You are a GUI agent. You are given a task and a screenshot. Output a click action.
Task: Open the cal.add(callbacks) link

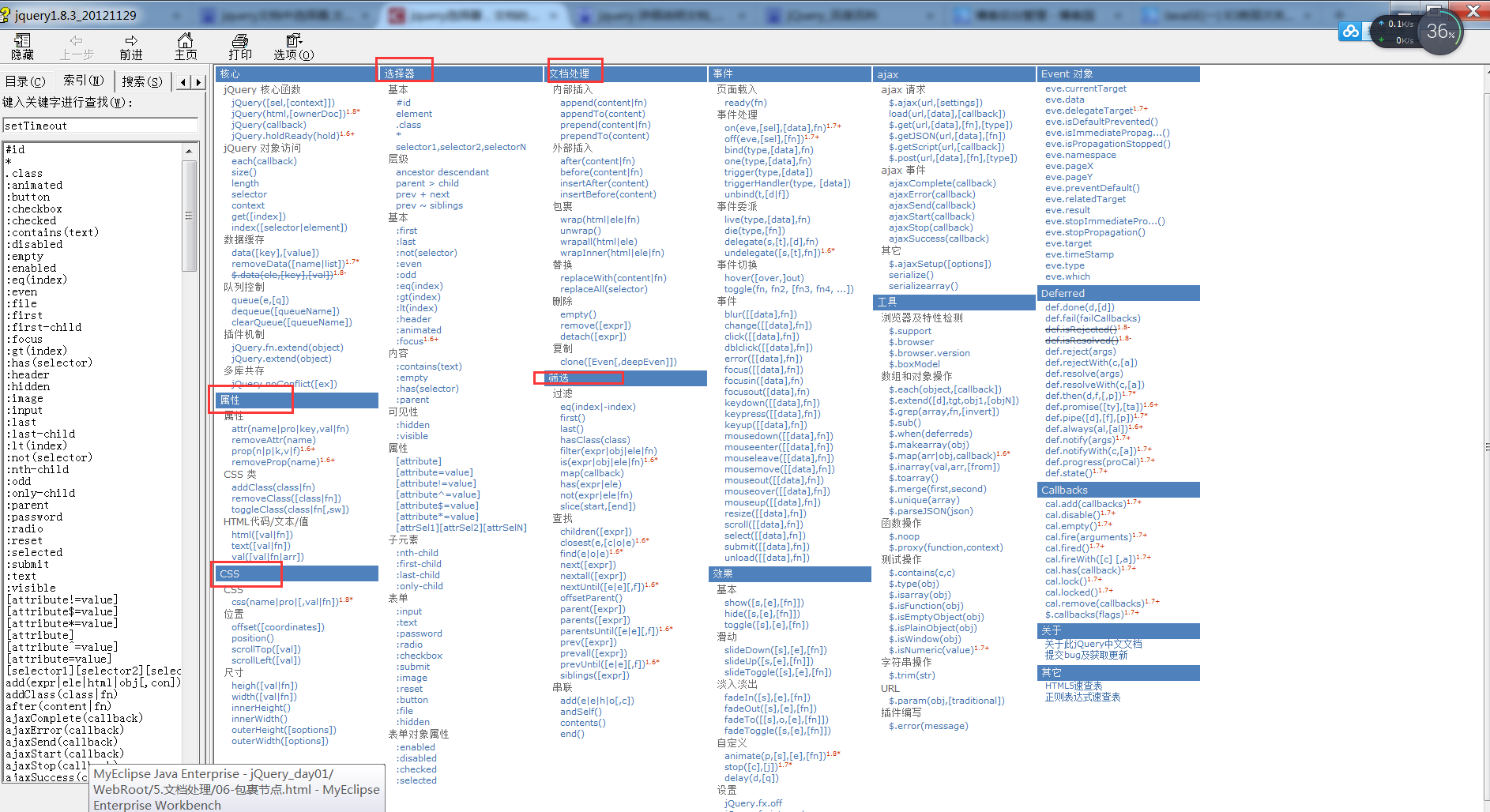1086,504
